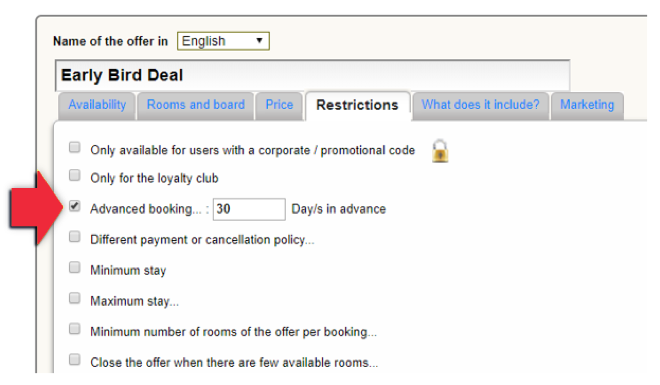Image resolution: width=660 pixels, height=385 pixels.
Task: Check the Minimum stay option
Action: pos(75,267)
